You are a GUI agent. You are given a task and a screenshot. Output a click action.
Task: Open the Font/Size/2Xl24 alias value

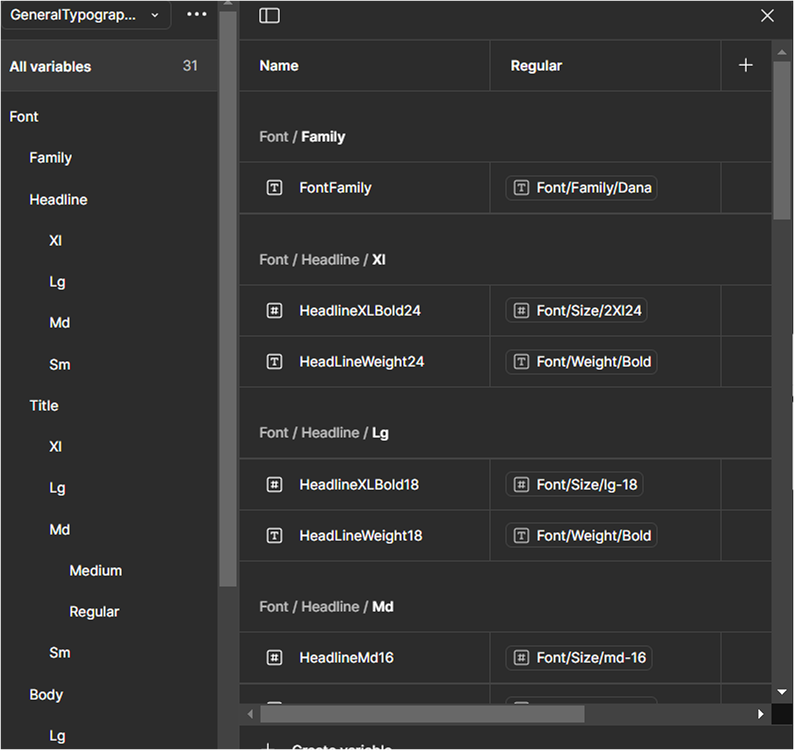pos(576,311)
